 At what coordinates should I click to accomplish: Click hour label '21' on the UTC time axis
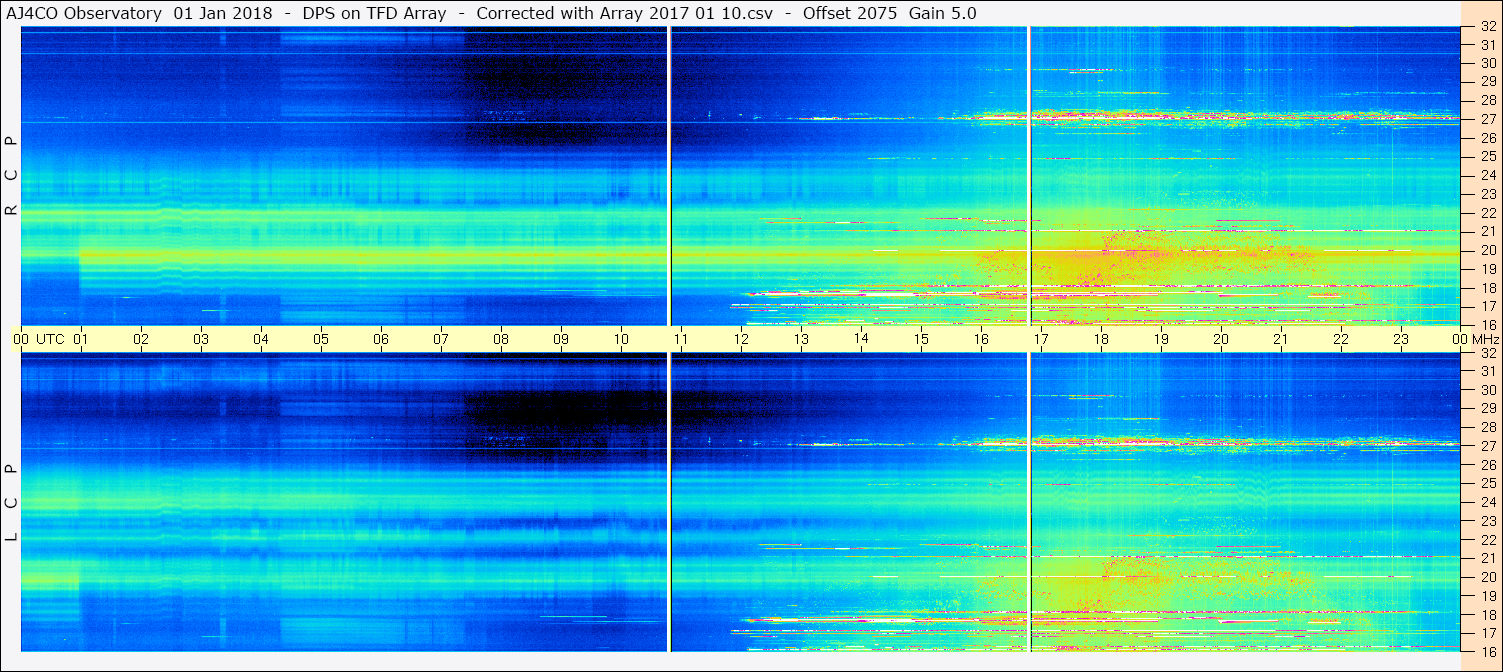click(1281, 339)
